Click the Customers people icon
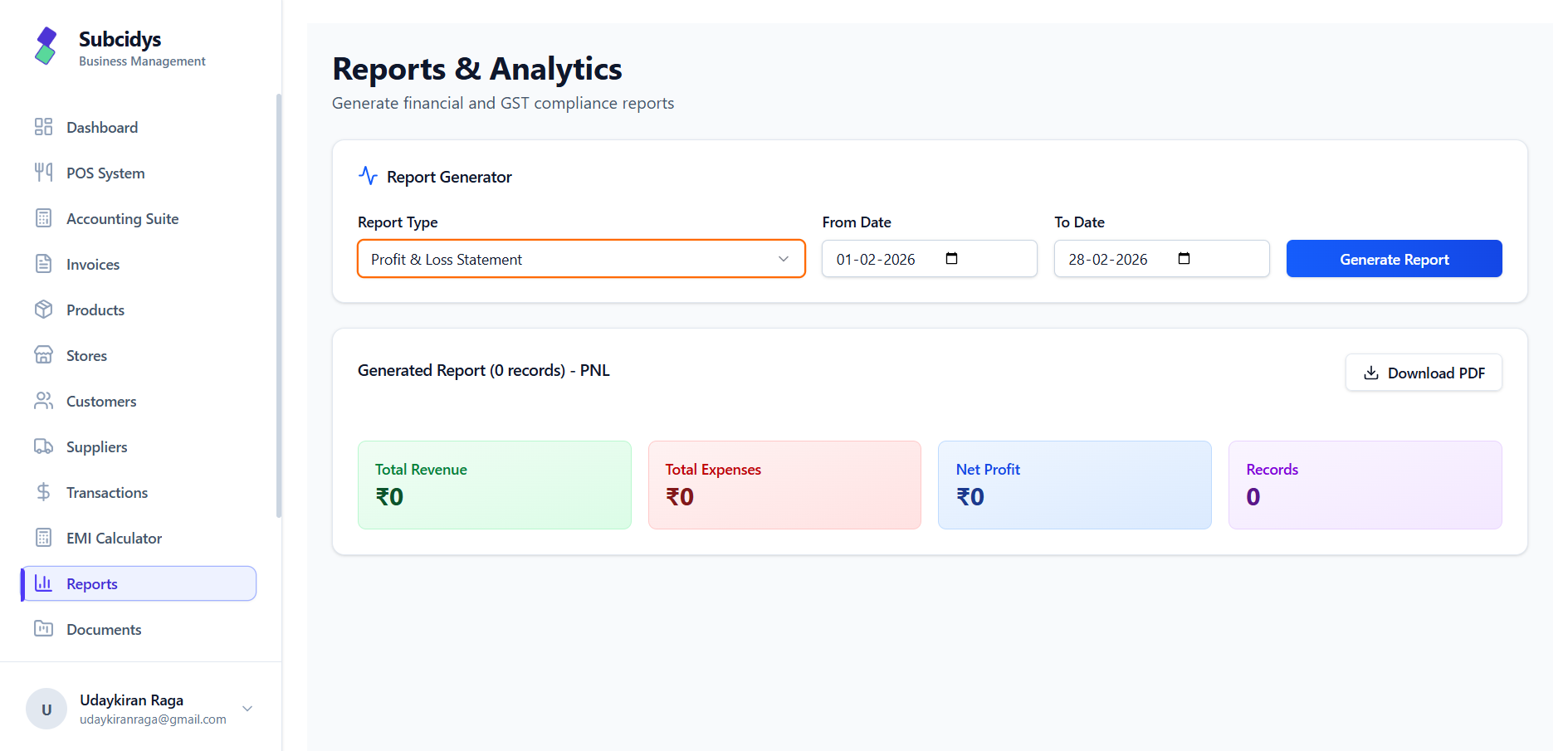The width and height of the screenshot is (1568, 751). (x=43, y=401)
